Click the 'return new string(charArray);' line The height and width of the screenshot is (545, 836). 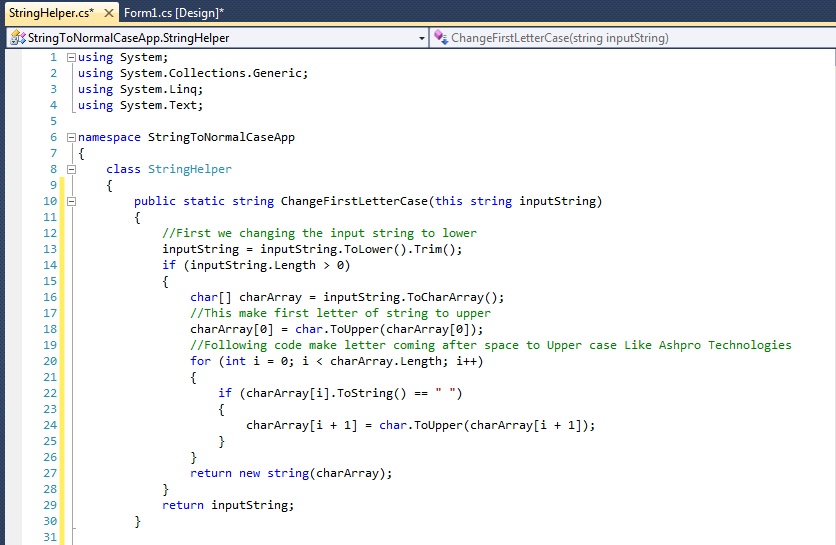(291, 473)
